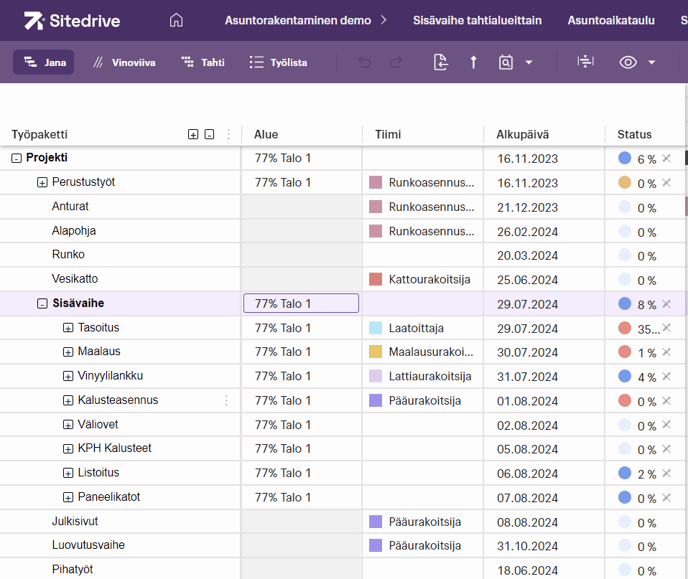Select the Luovutusvaihe work package row
The height and width of the screenshot is (579, 688).
[88, 545]
